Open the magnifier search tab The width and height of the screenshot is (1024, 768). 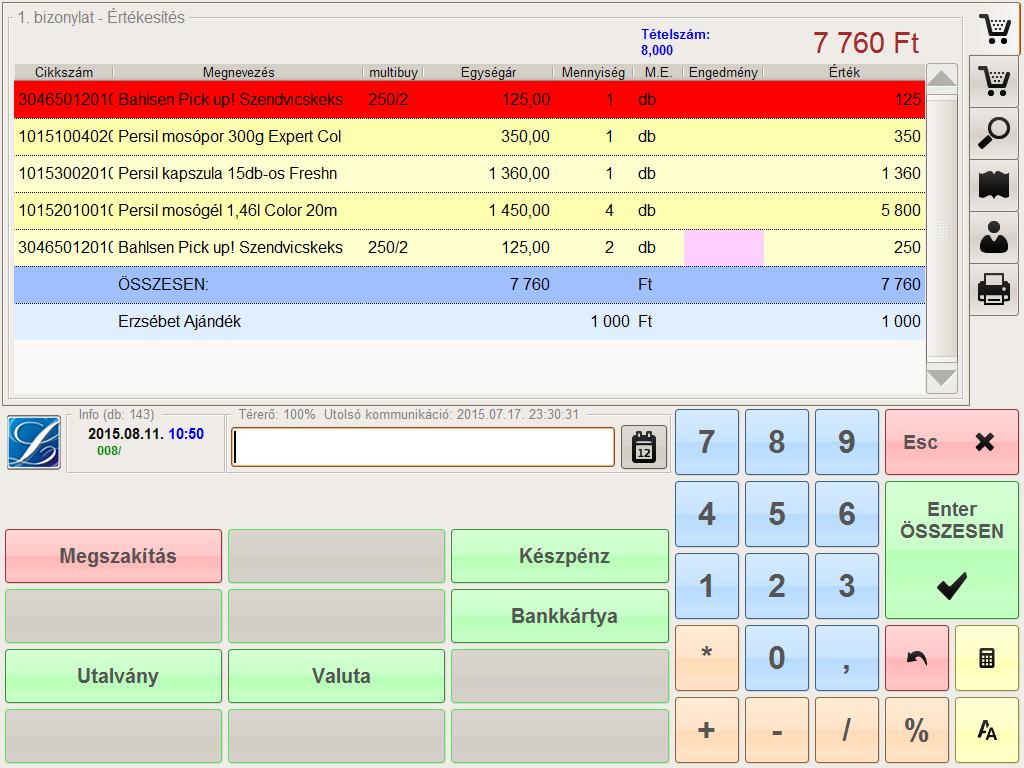(x=995, y=134)
